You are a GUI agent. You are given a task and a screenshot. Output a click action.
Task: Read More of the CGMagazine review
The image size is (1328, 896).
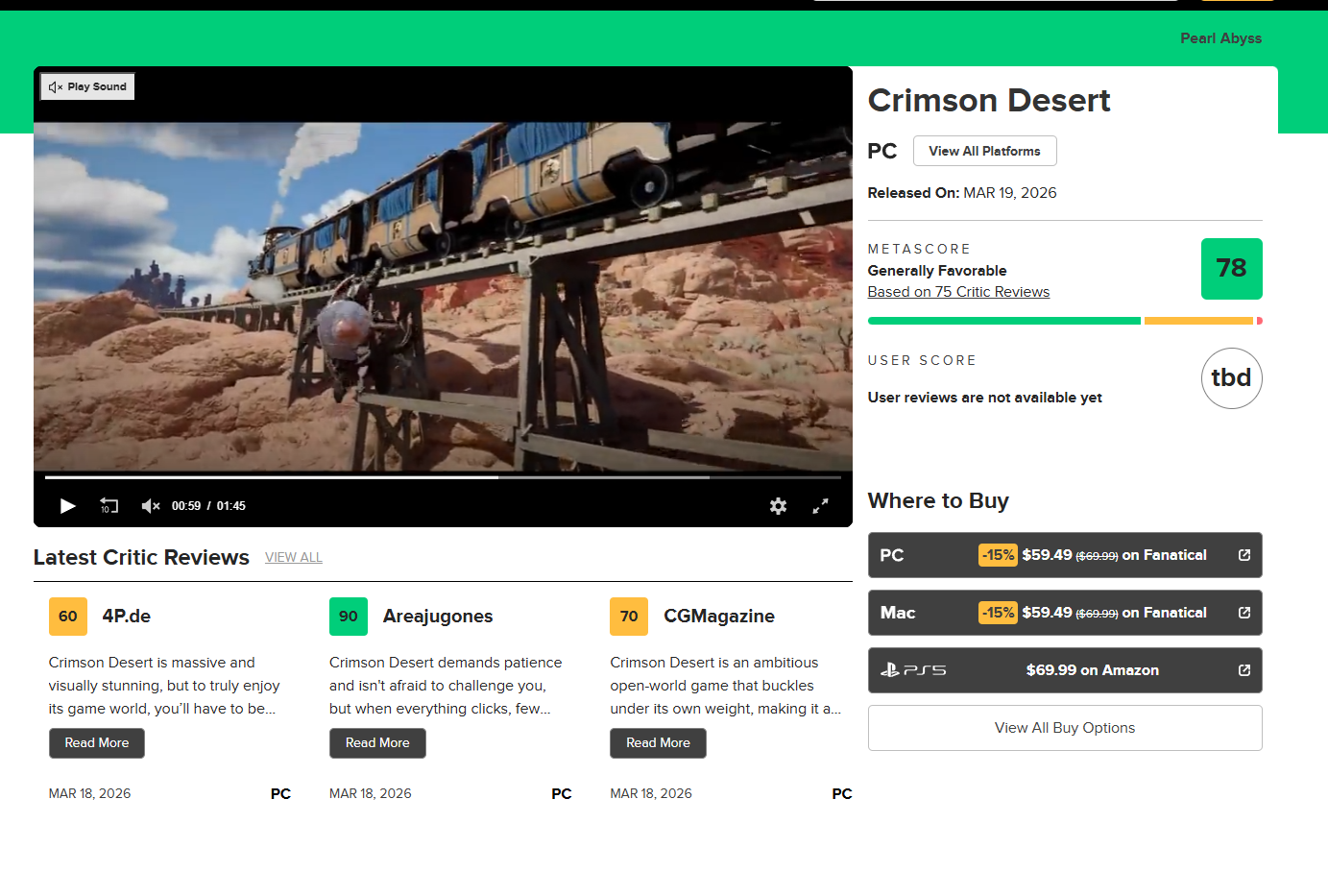pyautogui.click(x=658, y=743)
